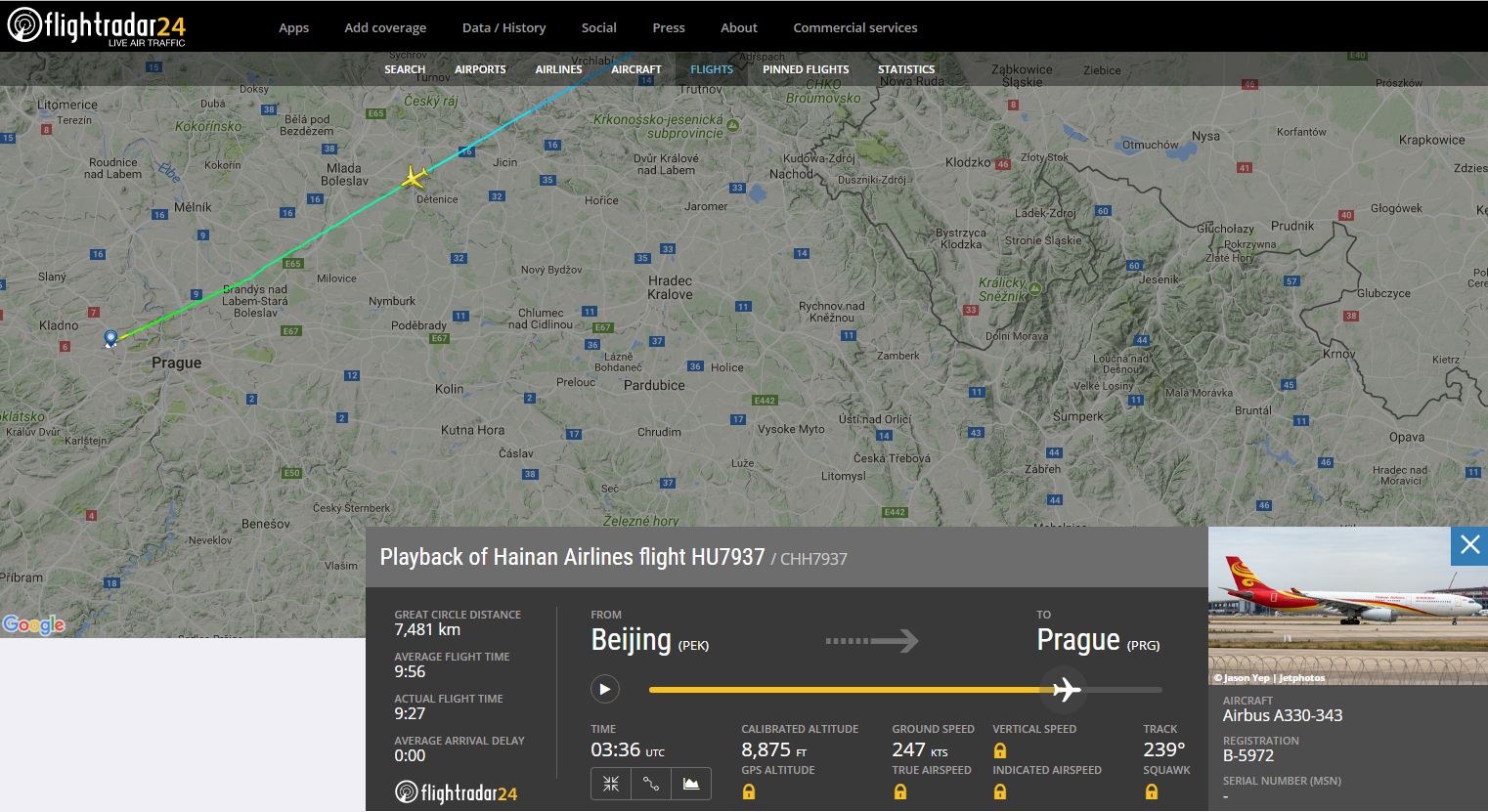Close the aircraft photo panel
Image resolution: width=1488 pixels, height=812 pixels.
(1469, 545)
